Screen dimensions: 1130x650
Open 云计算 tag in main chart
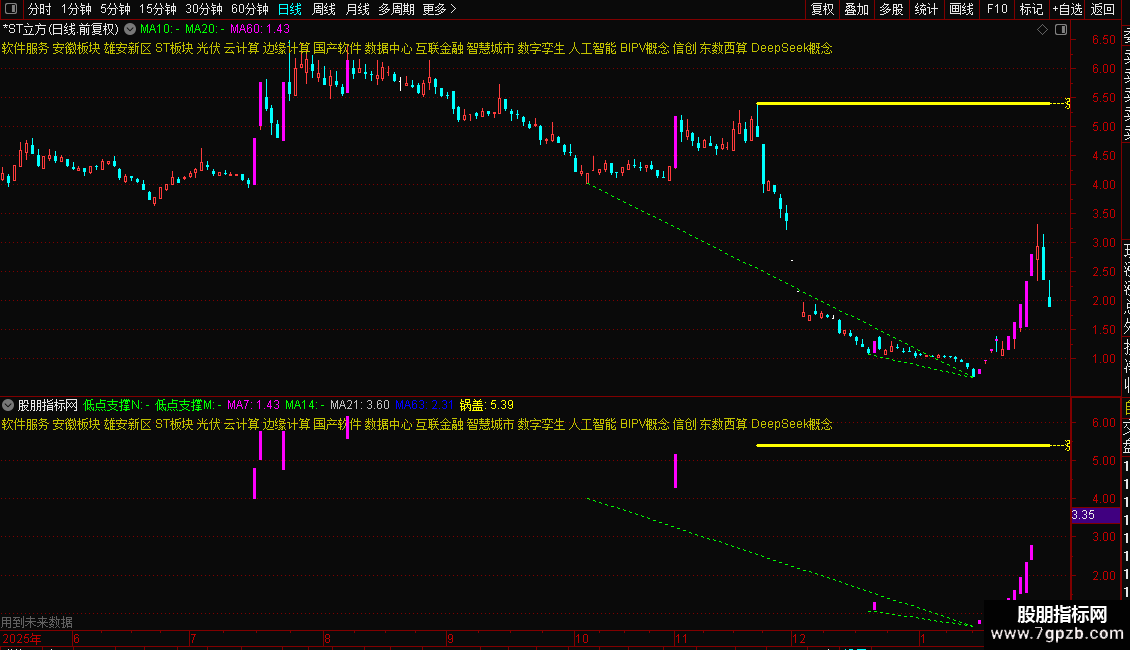pyautogui.click(x=241, y=48)
